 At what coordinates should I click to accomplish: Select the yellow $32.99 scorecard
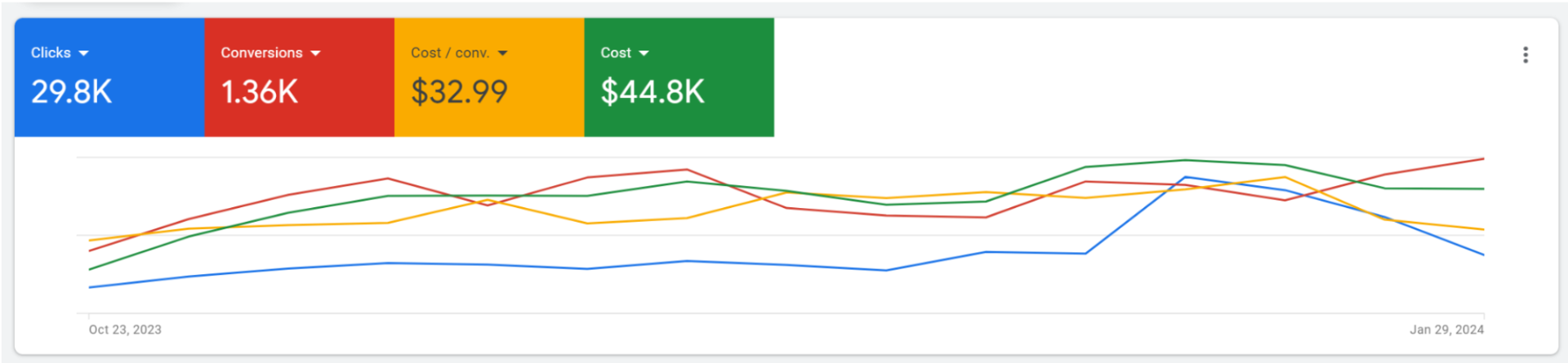pyautogui.click(x=489, y=77)
